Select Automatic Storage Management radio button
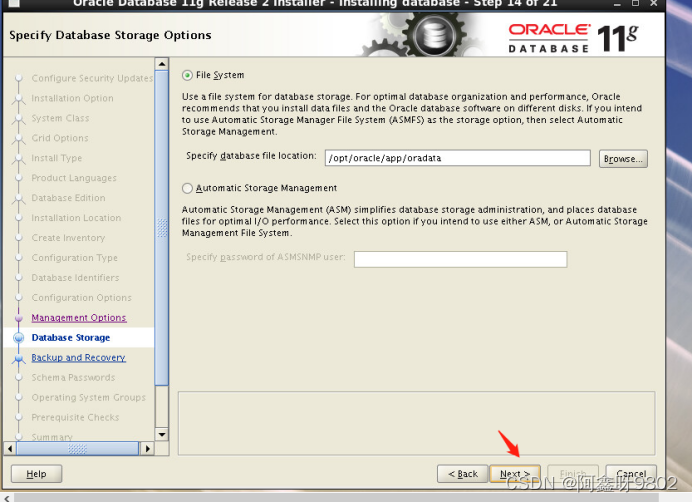Viewport: 693px width, 502px height. [x=187, y=188]
